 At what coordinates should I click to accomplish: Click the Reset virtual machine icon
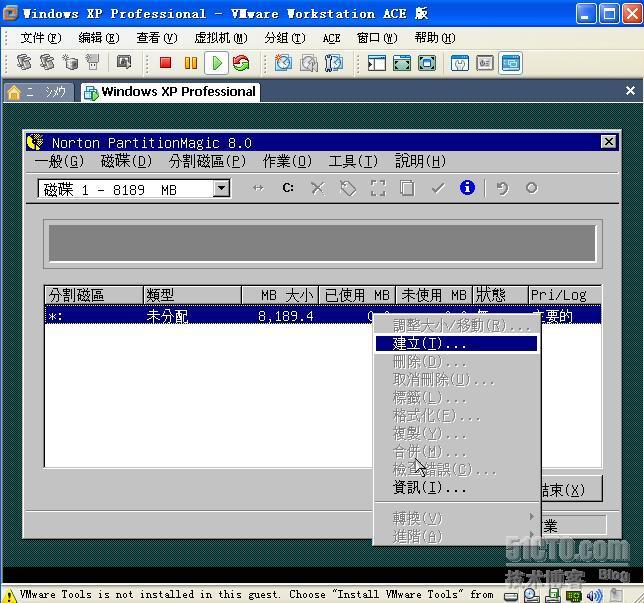tap(241, 63)
